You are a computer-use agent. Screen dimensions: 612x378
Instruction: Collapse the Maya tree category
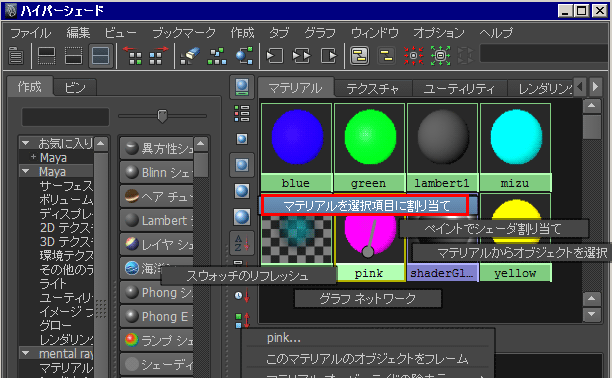pos(26,171)
